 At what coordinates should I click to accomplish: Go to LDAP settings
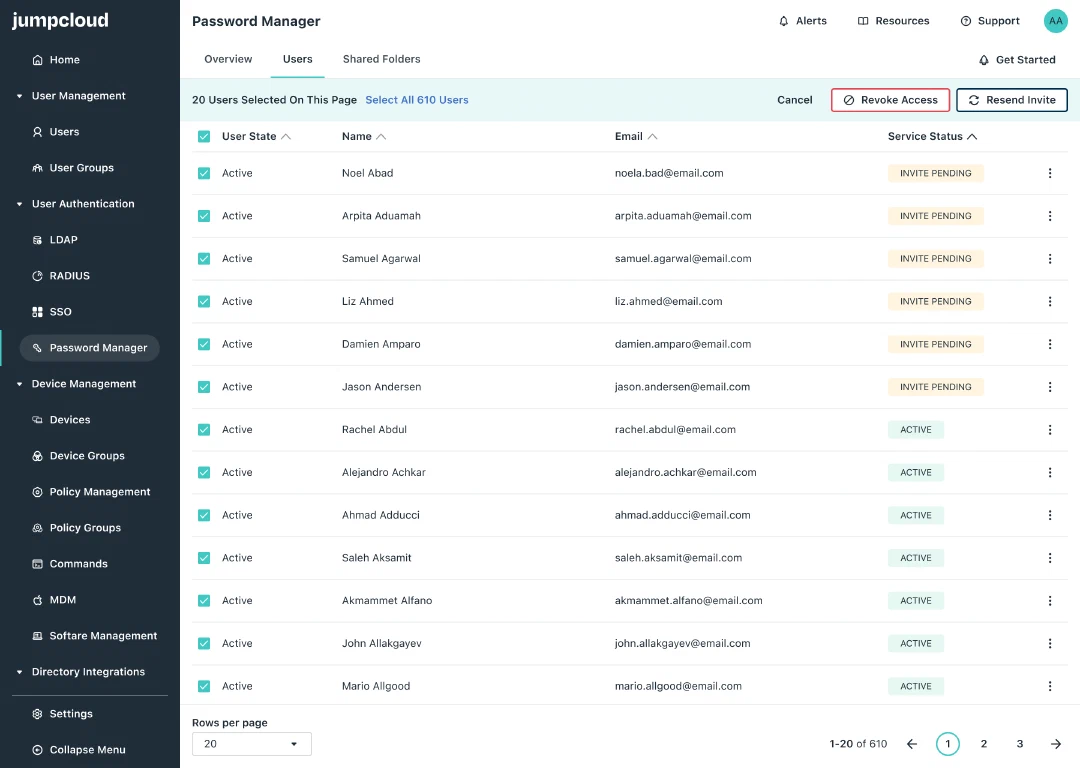(55, 240)
